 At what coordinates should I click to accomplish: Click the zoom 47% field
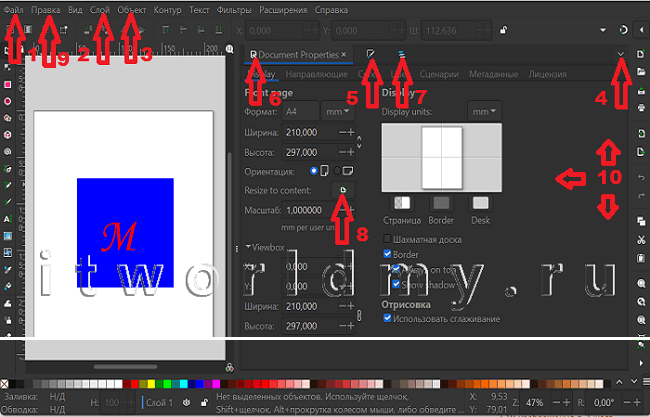[545, 402]
